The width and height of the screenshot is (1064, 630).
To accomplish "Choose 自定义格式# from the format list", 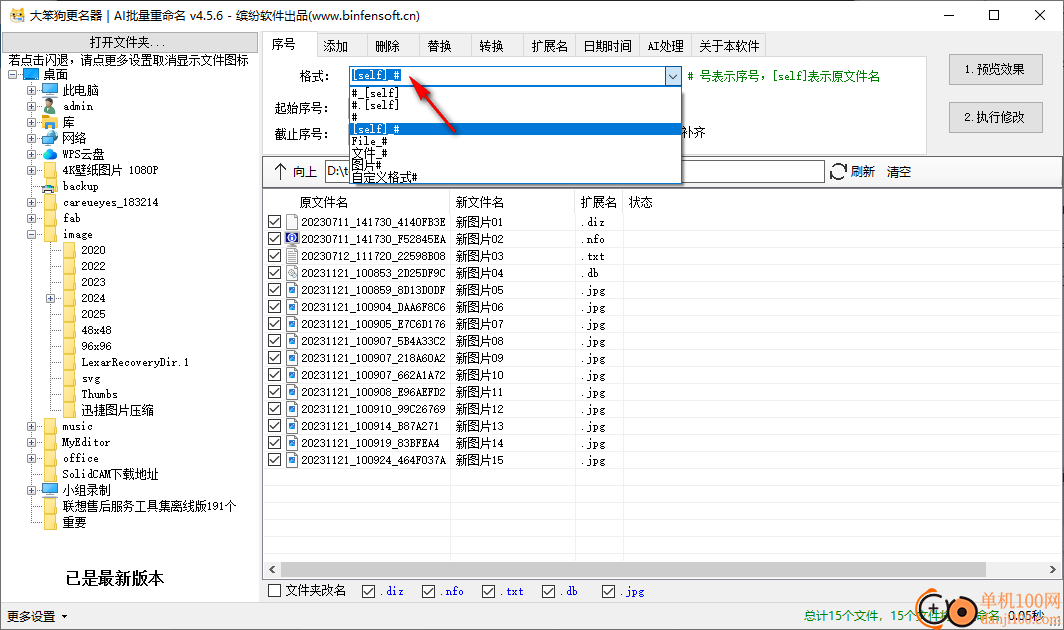I will point(515,177).
